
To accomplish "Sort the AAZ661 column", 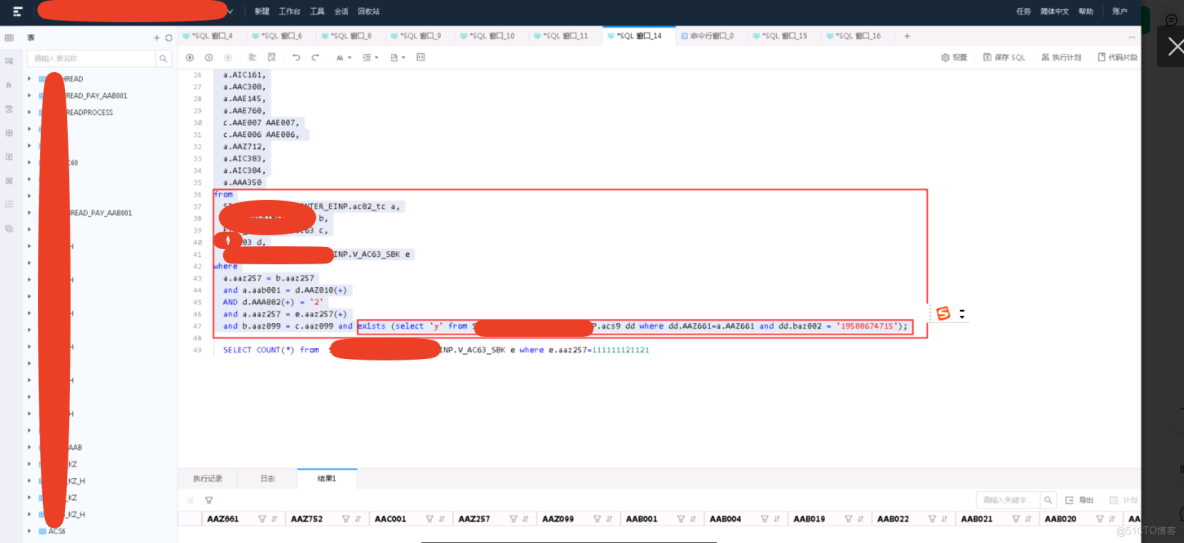I will [274, 519].
